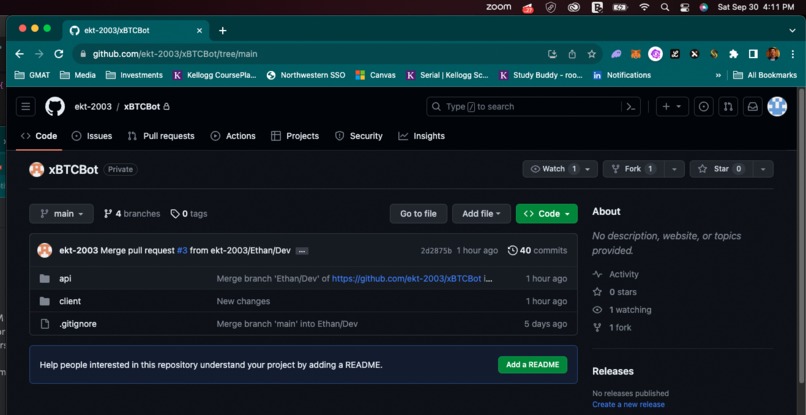This screenshot has height=415, width=806.
Task: Open the Issues inbox icon in header
Action: [704, 106]
